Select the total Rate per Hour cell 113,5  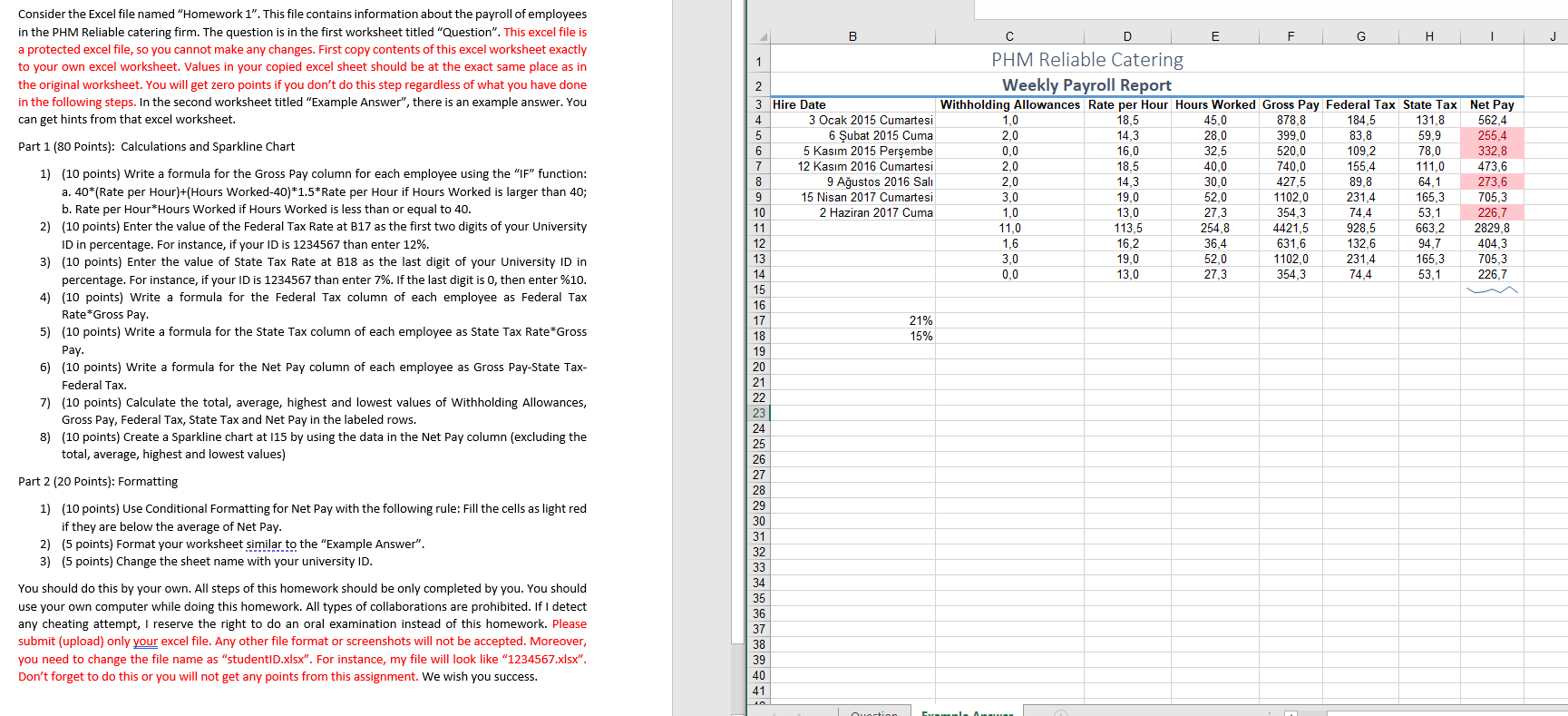(1127, 228)
